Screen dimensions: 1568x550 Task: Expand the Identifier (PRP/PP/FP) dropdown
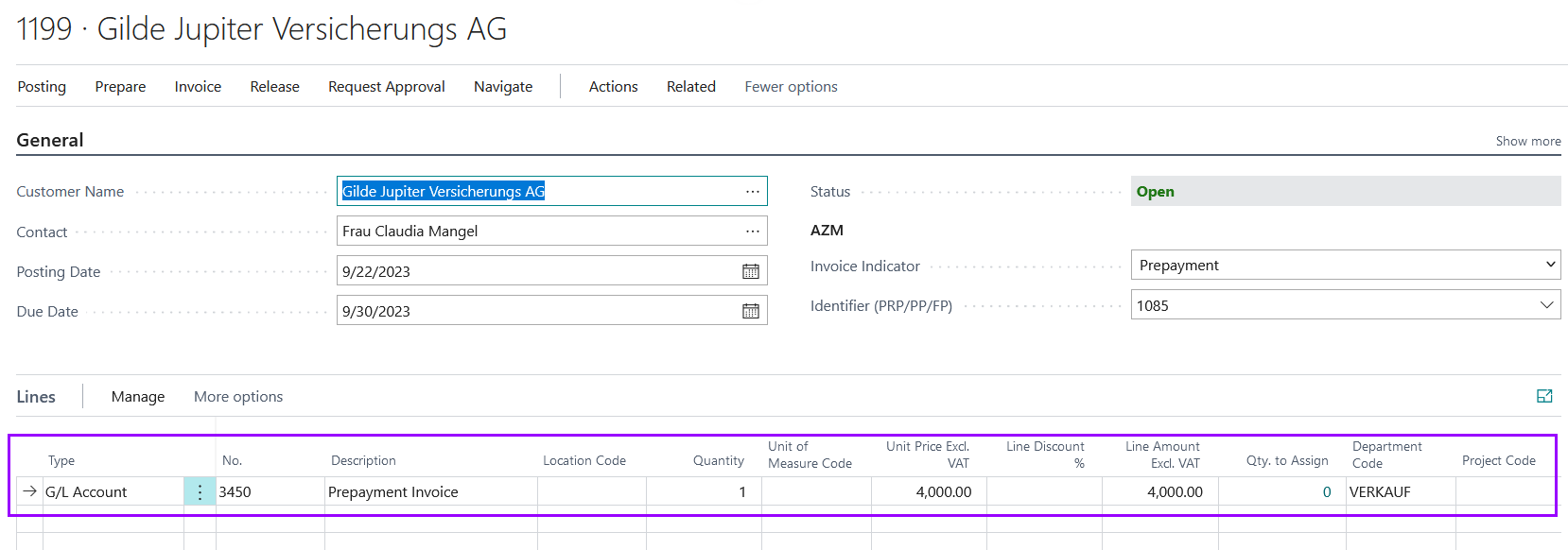[1546, 305]
